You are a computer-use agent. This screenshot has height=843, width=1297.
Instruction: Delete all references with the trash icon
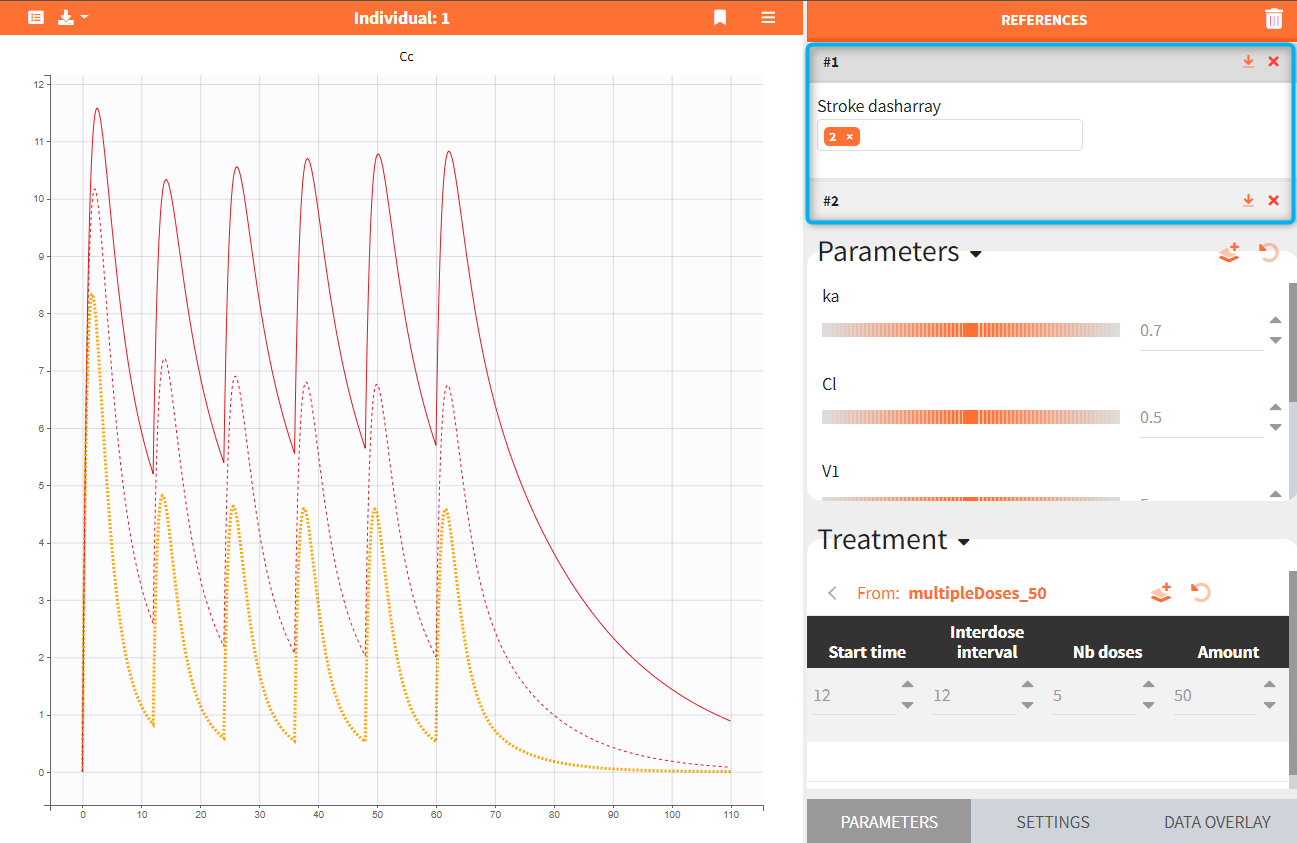point(1273,19)
